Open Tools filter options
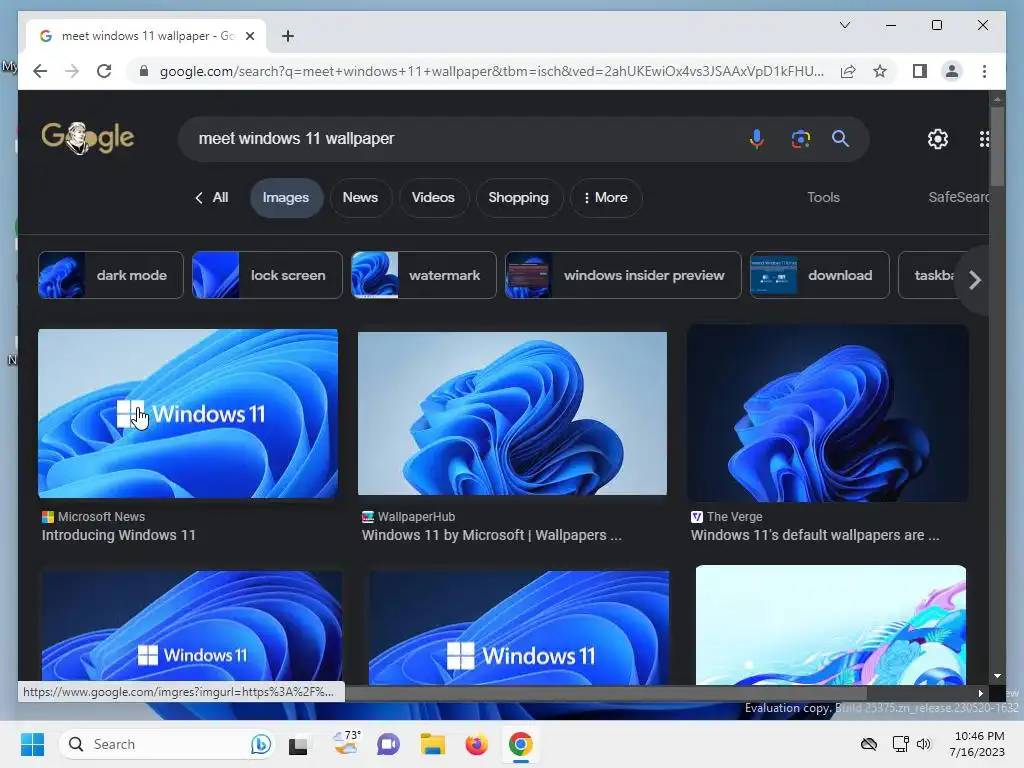 (x=823, y=197)
